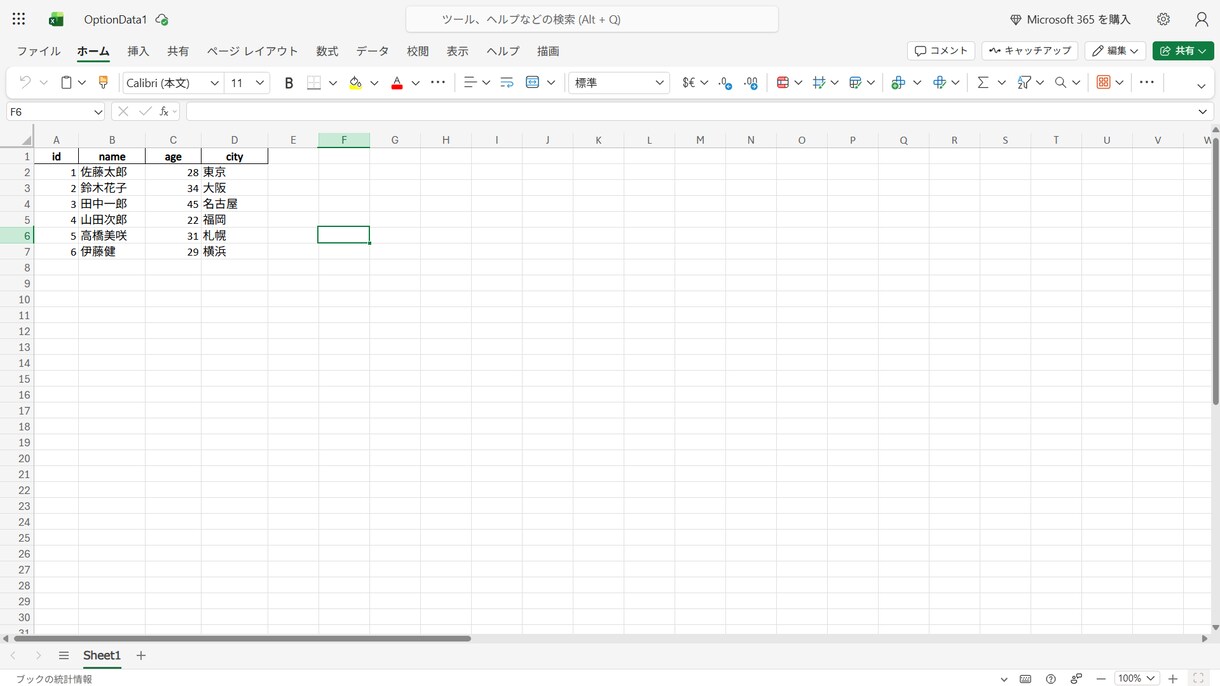The image size is (1220, 686).
Task: Expand the formula bar chevron
Action: click(1202, 112)
